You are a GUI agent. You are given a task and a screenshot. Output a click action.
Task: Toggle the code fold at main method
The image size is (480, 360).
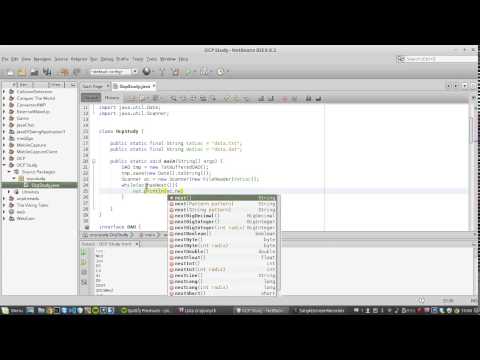94,161
